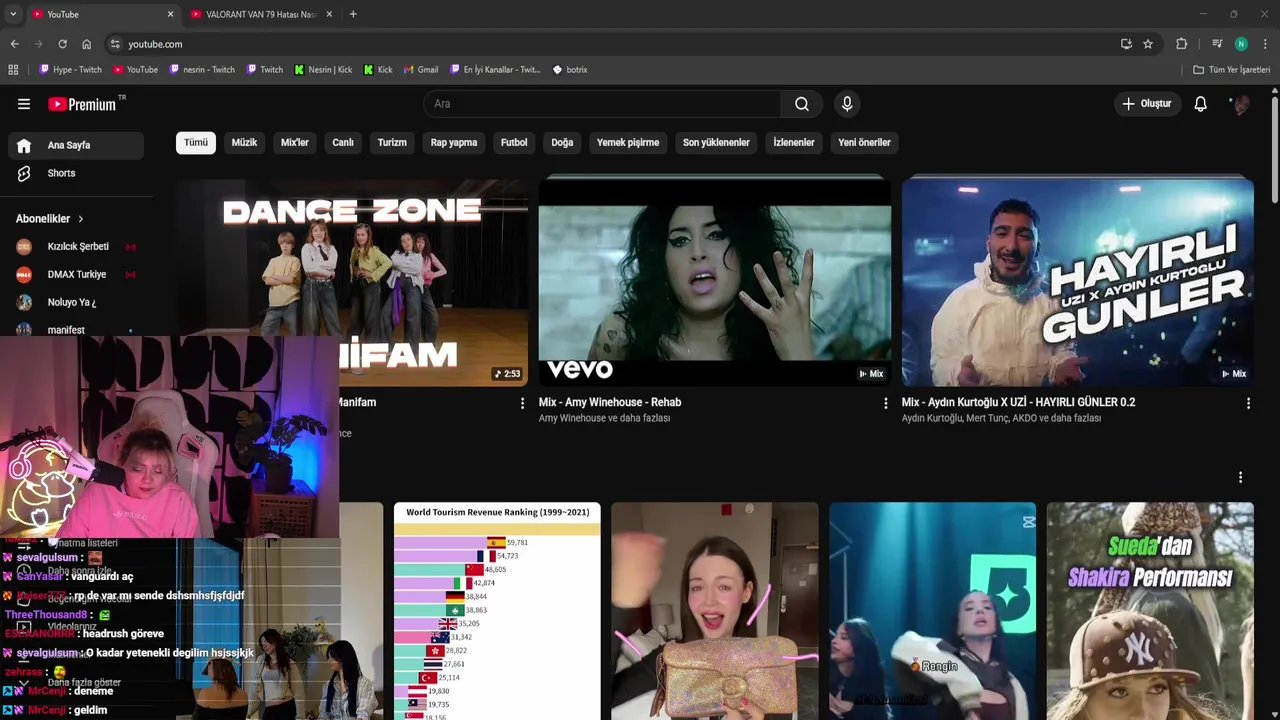Open Noluyo Ya ¿ channel subscription
Image resolution: width=1280 pixels, height=720 pixels.
76,302
